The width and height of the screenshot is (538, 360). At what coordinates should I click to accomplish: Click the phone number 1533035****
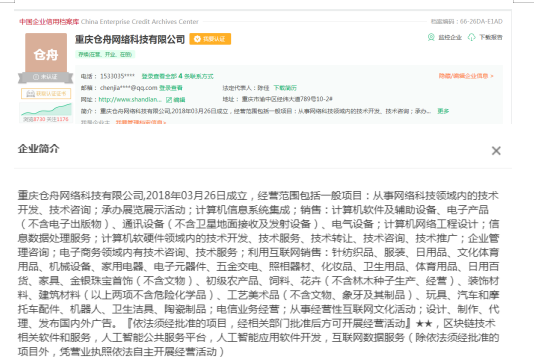click(117, 76)
